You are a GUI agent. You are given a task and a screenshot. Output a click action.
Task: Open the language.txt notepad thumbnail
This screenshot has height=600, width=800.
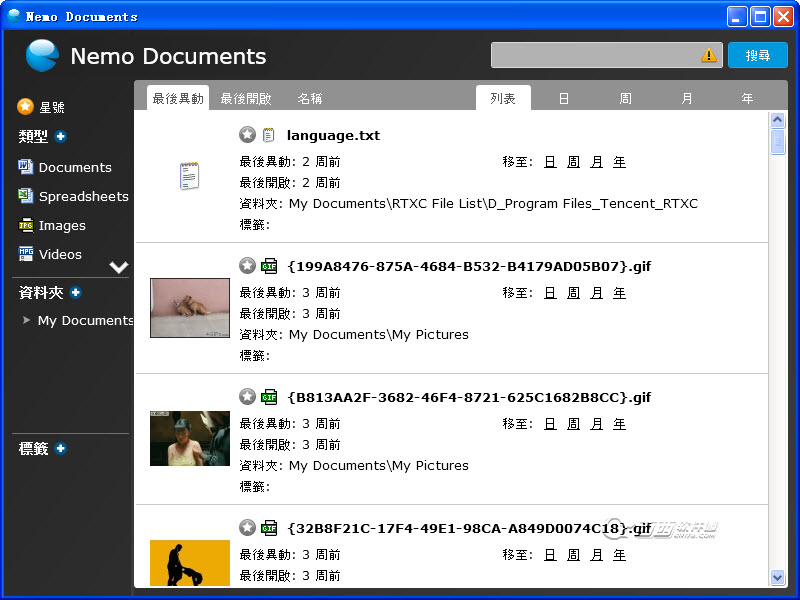(x=189, y=176)
